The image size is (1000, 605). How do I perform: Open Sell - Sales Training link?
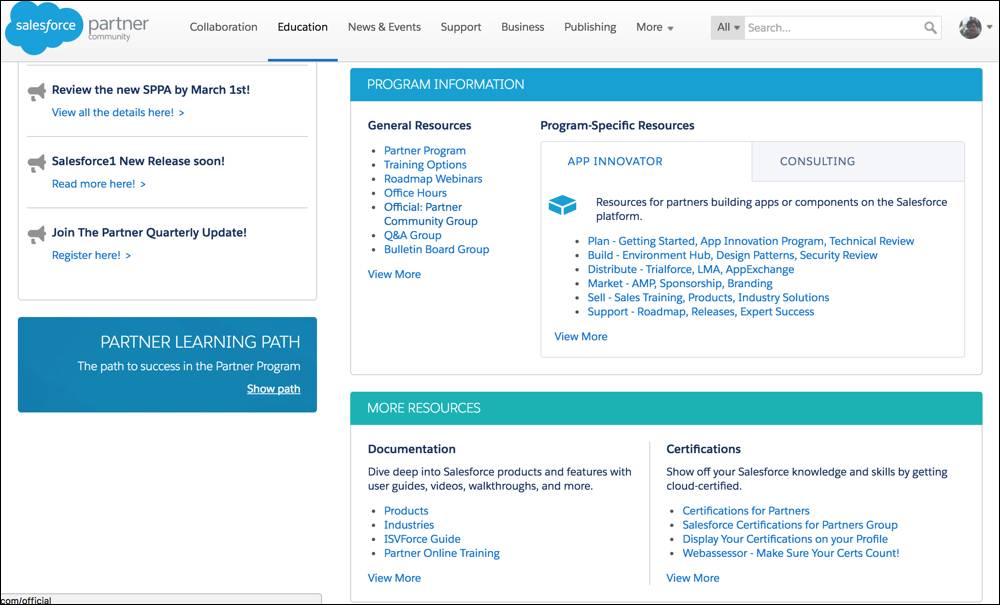(x=709, y=297)
